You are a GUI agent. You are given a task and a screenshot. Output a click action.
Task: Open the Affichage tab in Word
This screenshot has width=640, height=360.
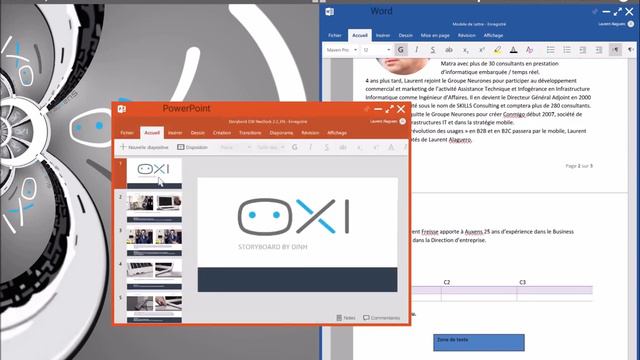click(493, 36)
